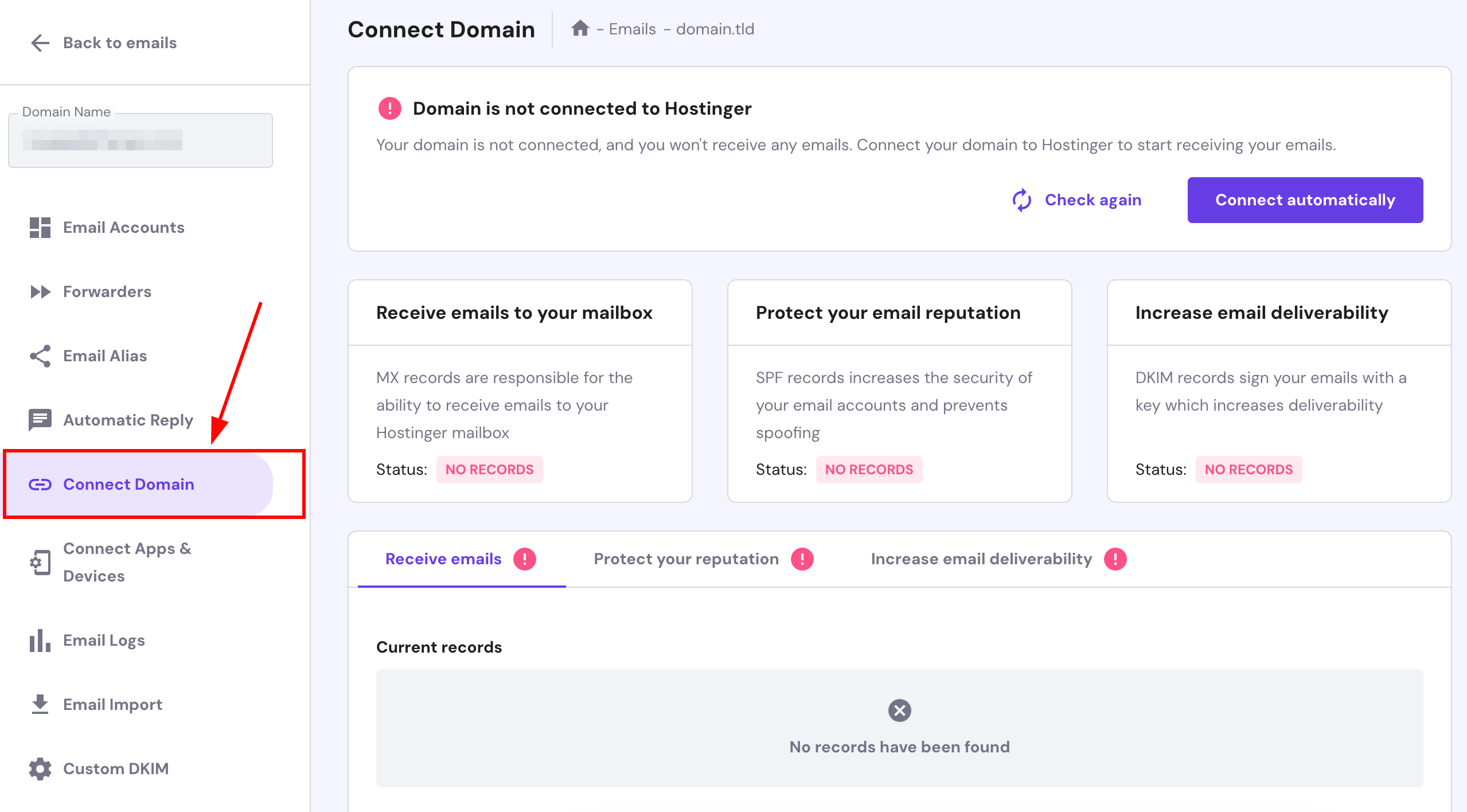Viewport: 1467px width, 812px height.
Task: Select the Receive emails tab
Action: coord(443,559)
